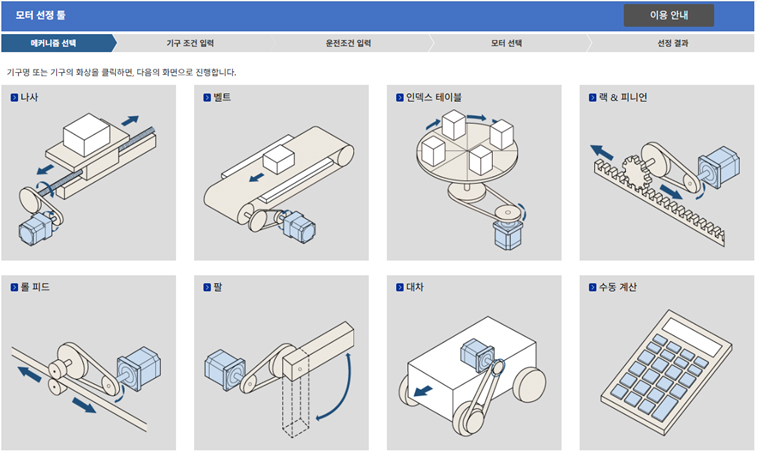Click the 랙 & 피니언 text link
Viewport: 757px width, 453px height.
pyautogui.click(x=623, y=98)
